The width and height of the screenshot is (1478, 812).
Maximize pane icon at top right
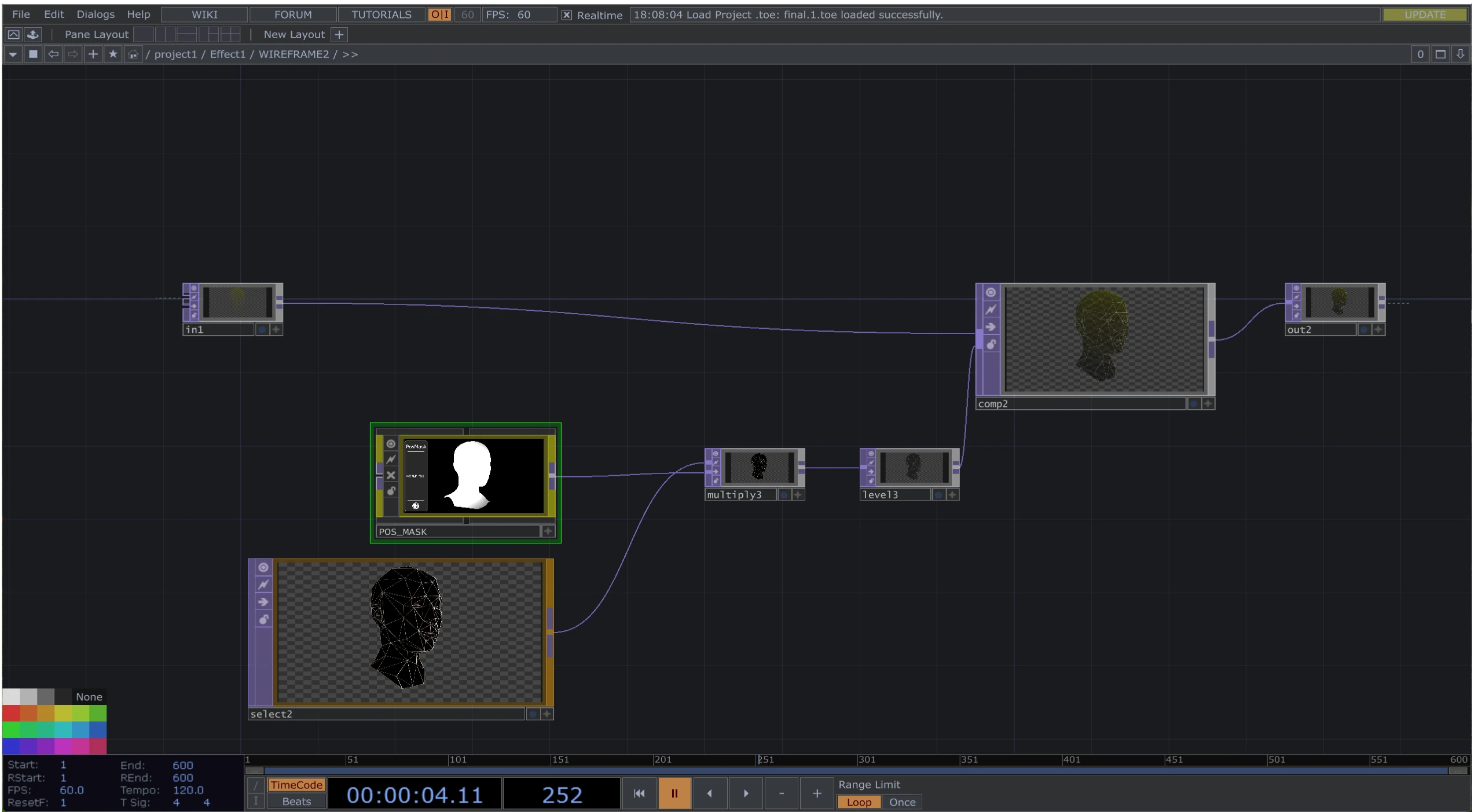1440,54
